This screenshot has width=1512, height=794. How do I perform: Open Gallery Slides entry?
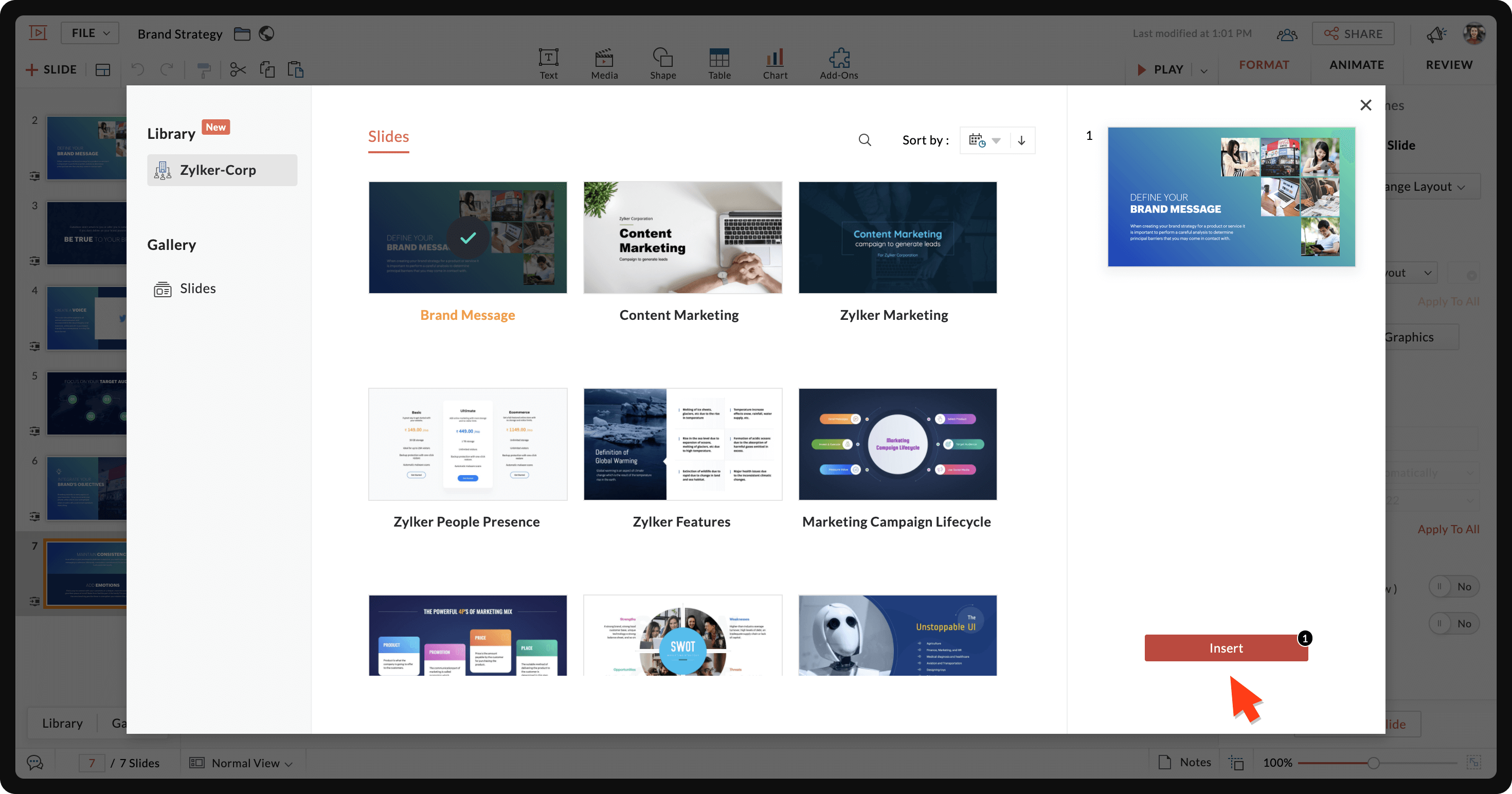(x=185, y=288)
